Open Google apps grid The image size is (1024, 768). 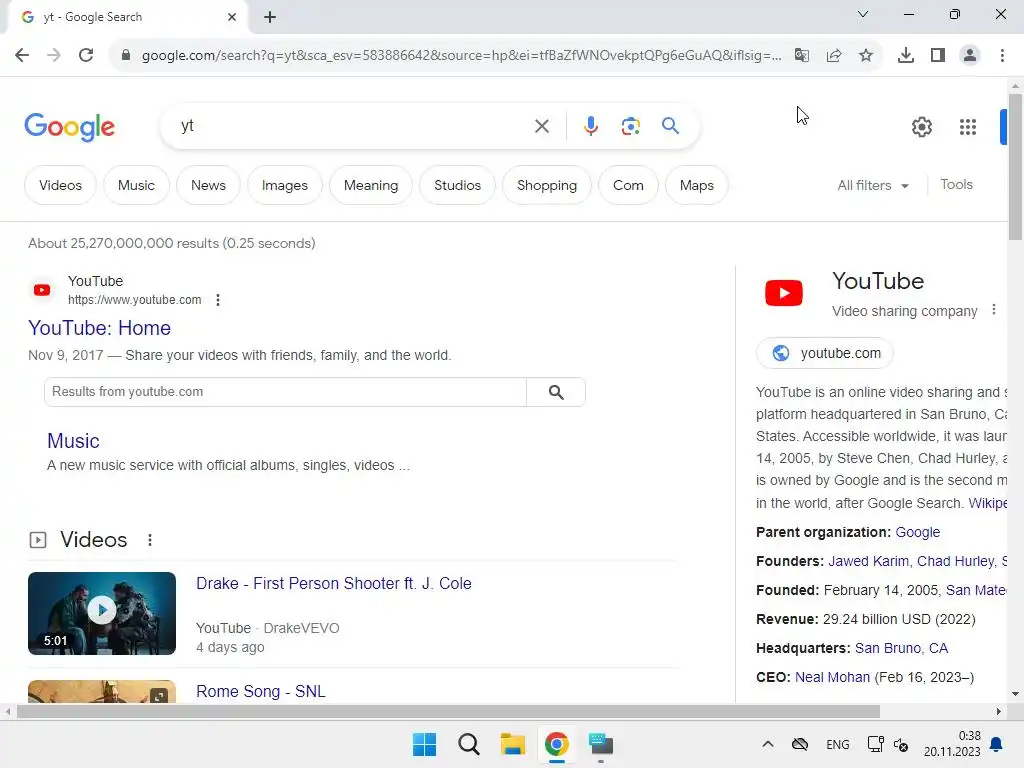(968, 127)
